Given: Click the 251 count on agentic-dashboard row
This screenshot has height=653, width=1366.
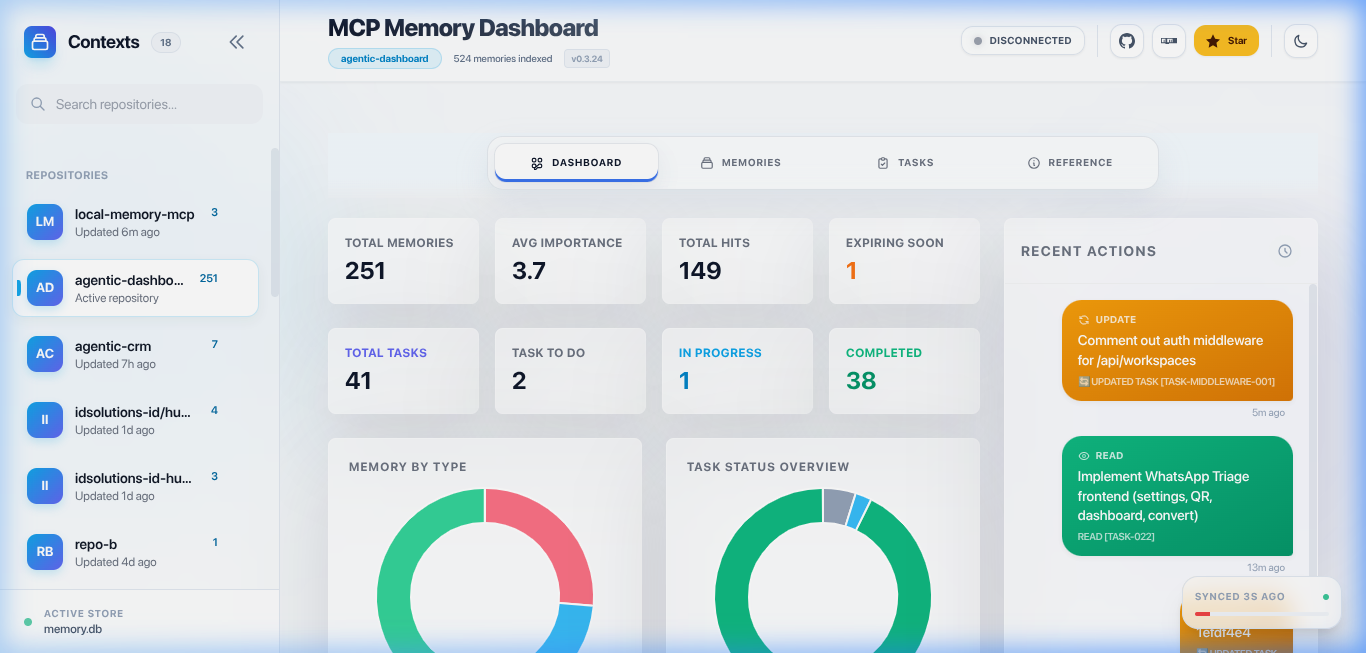Looking at the screenshot, I should [209, 278].
